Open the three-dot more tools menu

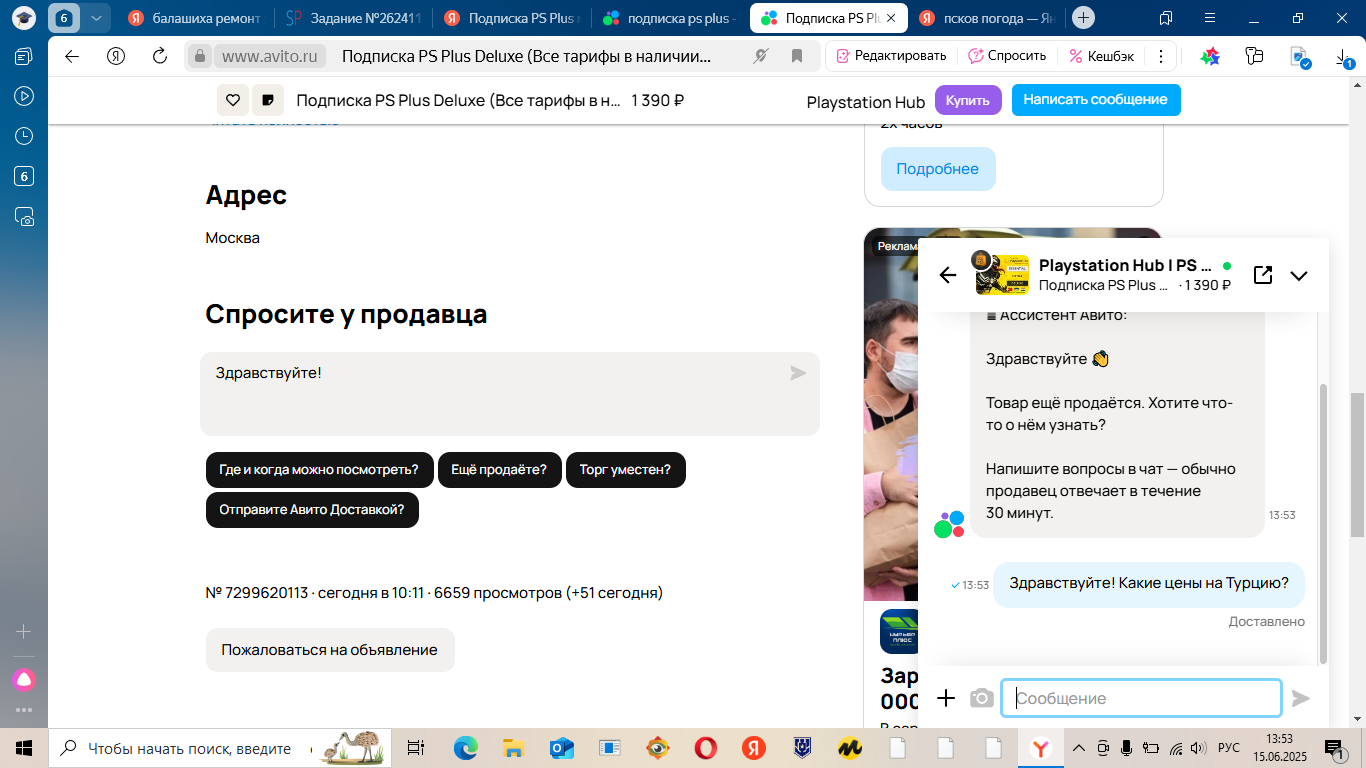coord(1161,56)
